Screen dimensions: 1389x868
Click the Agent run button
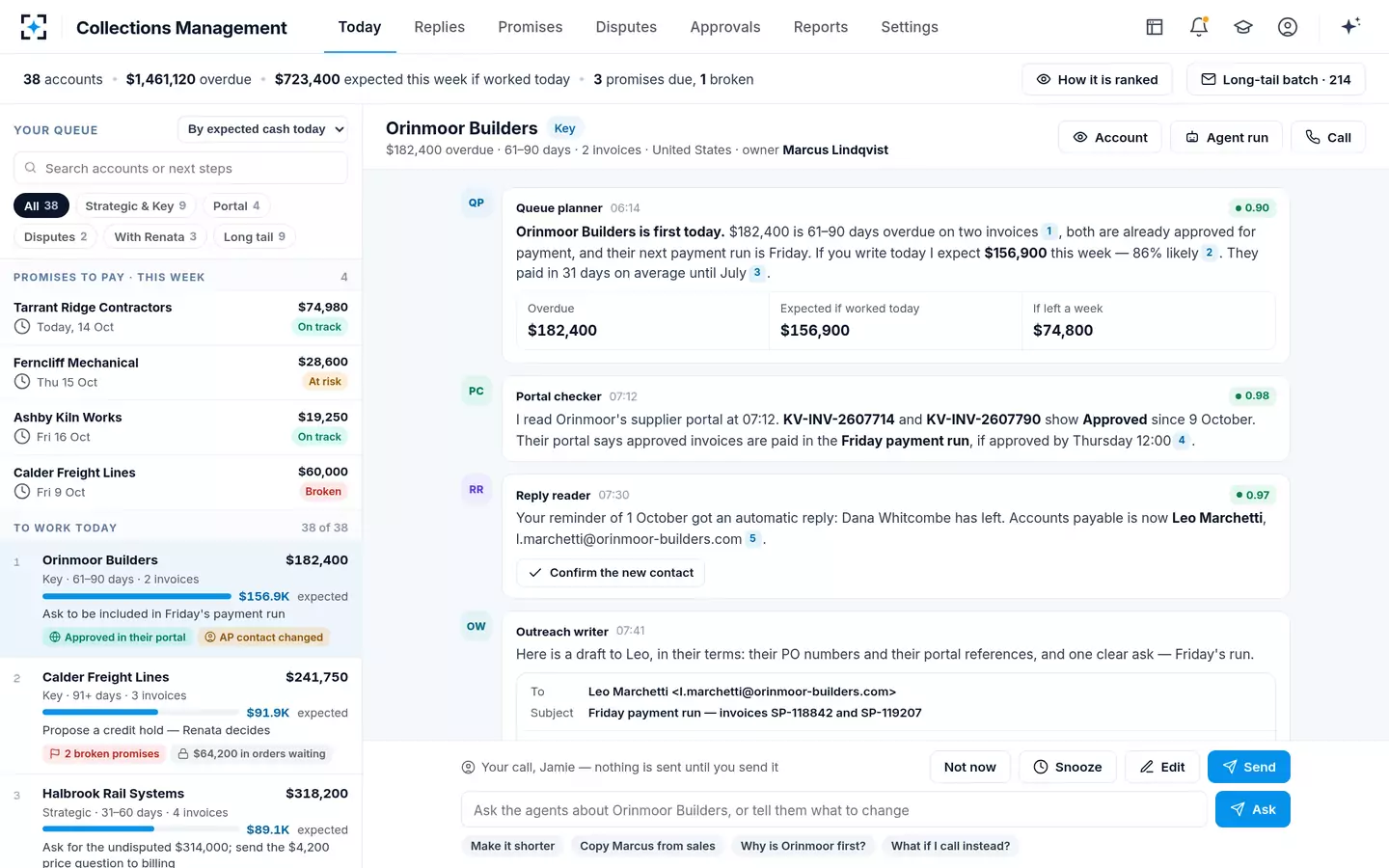click(1226, 137)
